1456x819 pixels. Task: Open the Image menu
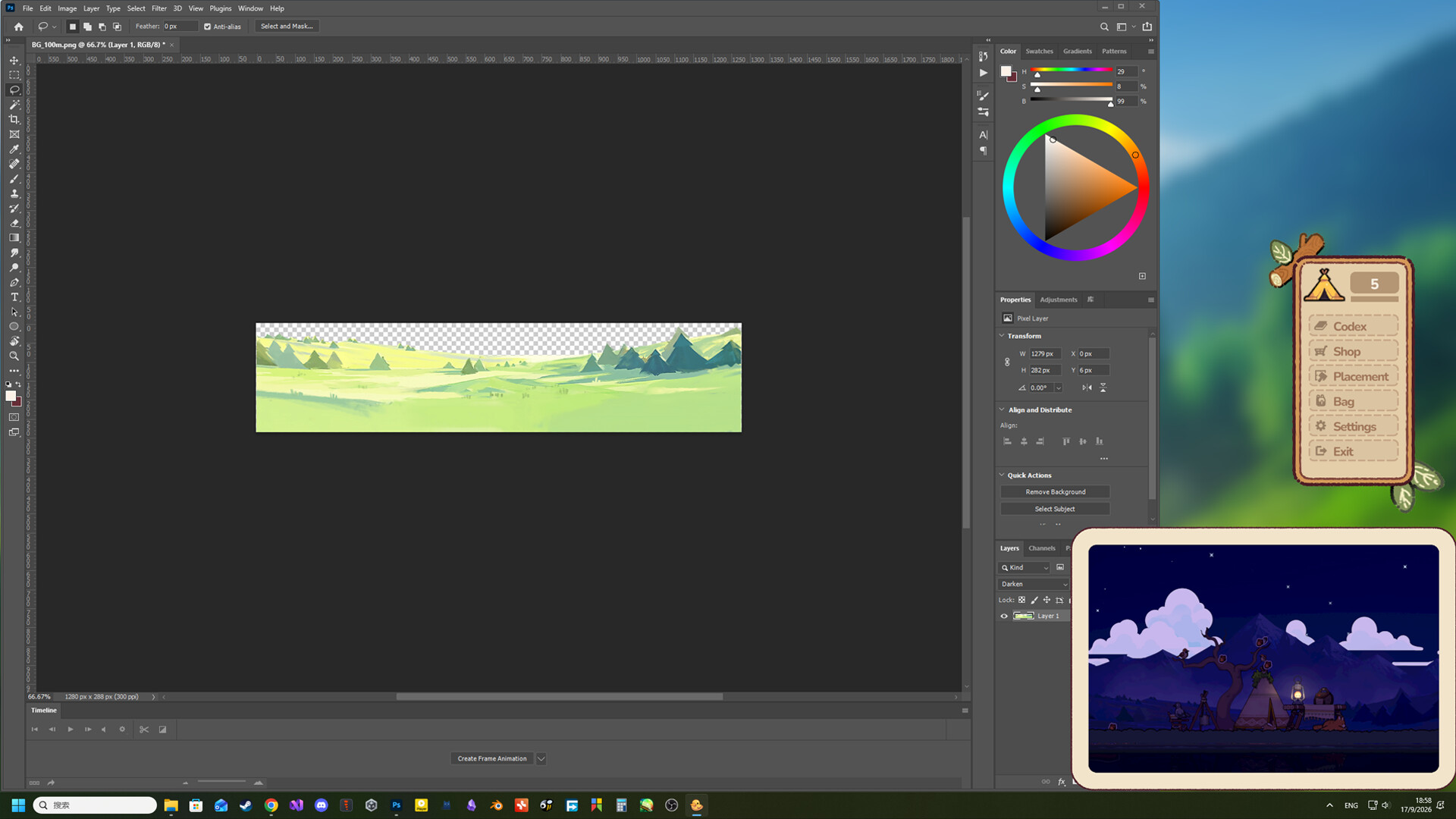pos(67,8)
